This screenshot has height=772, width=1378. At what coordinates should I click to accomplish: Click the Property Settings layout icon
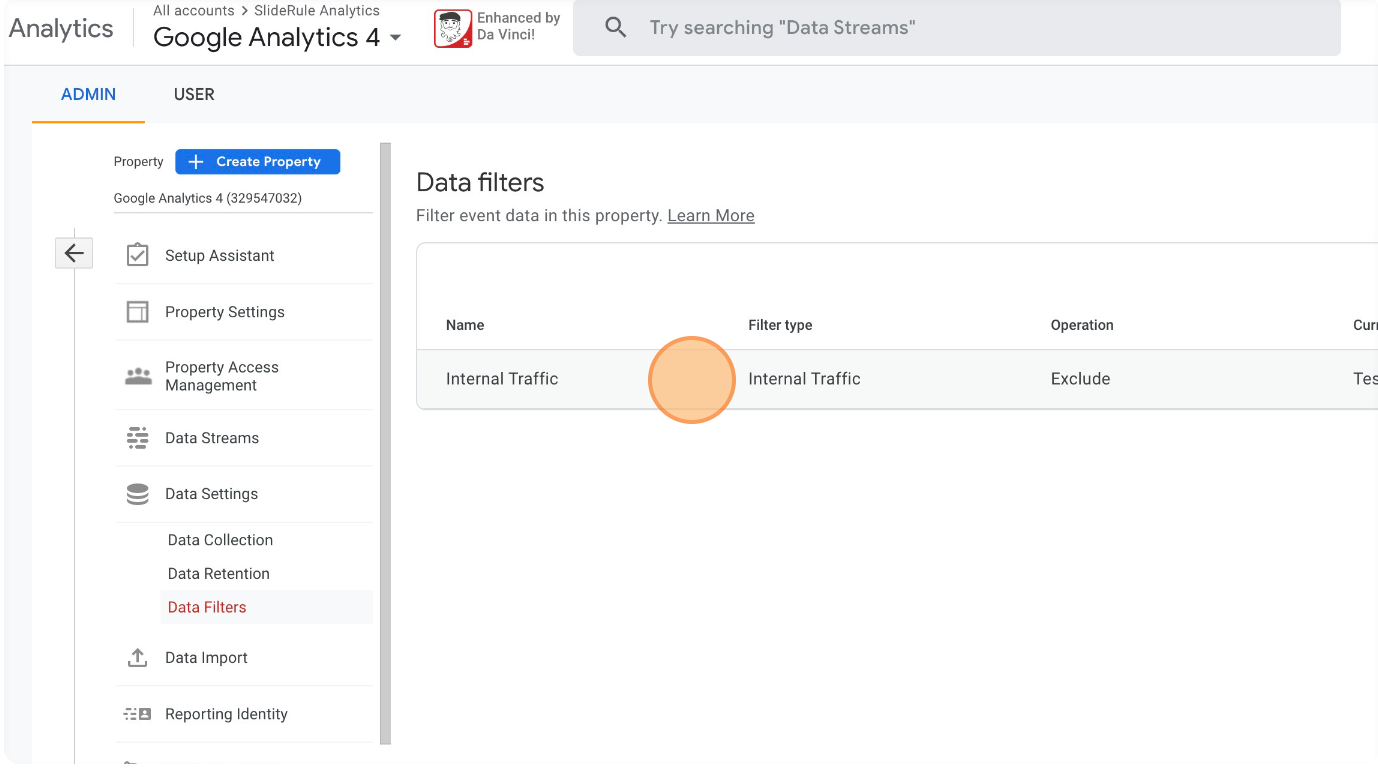pyautogui.click(x=137, y=312)
